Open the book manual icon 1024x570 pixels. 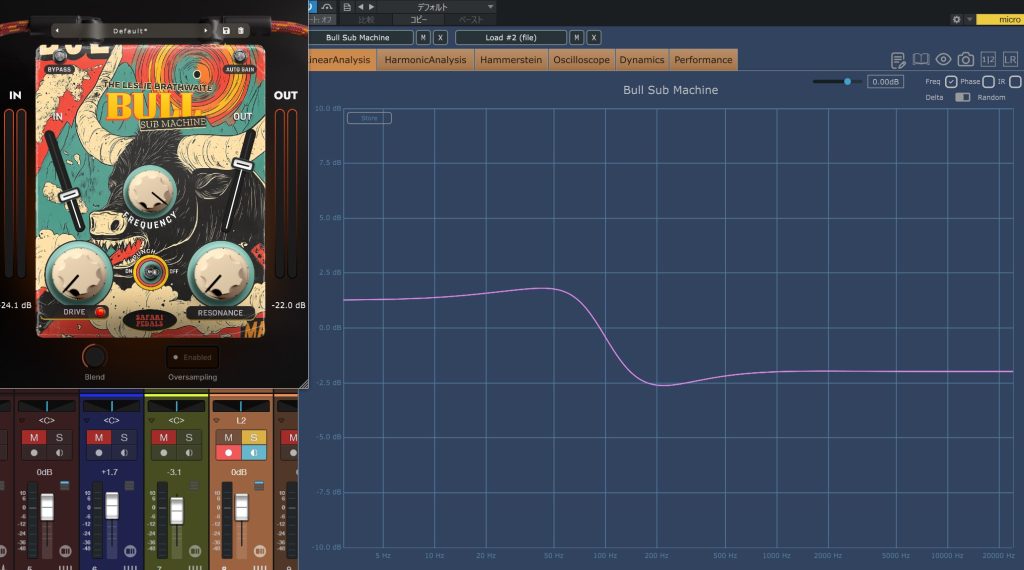point(921,60)
